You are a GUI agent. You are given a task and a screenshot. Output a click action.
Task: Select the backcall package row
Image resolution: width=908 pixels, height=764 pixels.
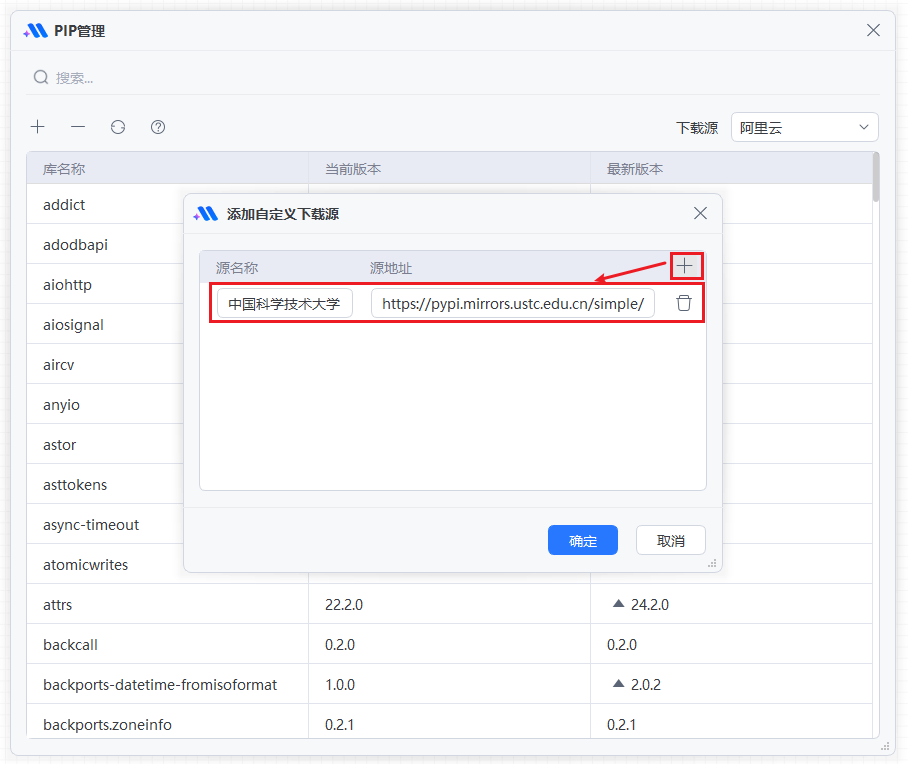click(449, 644)
